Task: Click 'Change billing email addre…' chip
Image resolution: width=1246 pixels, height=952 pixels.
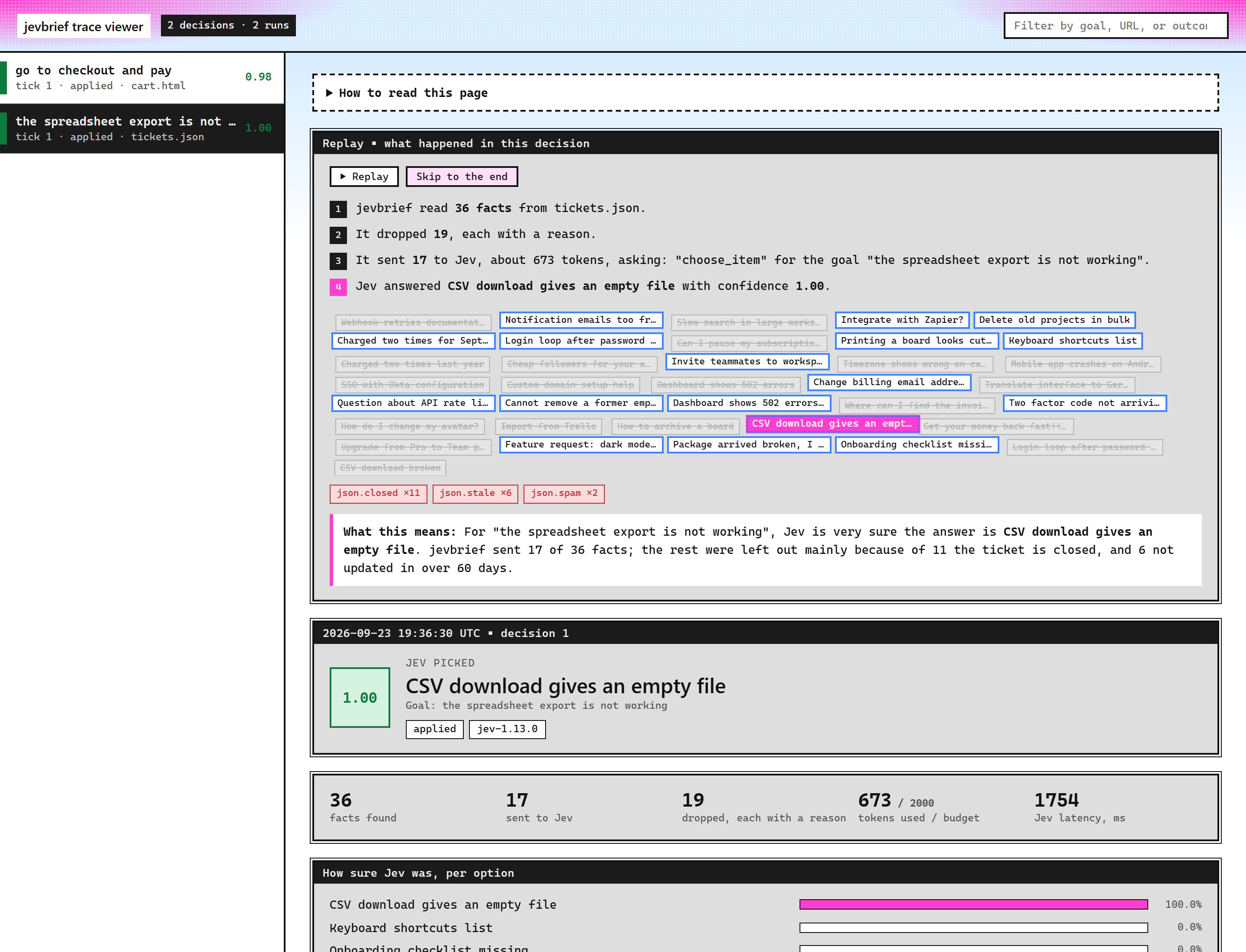Action: tap(889, 383)
